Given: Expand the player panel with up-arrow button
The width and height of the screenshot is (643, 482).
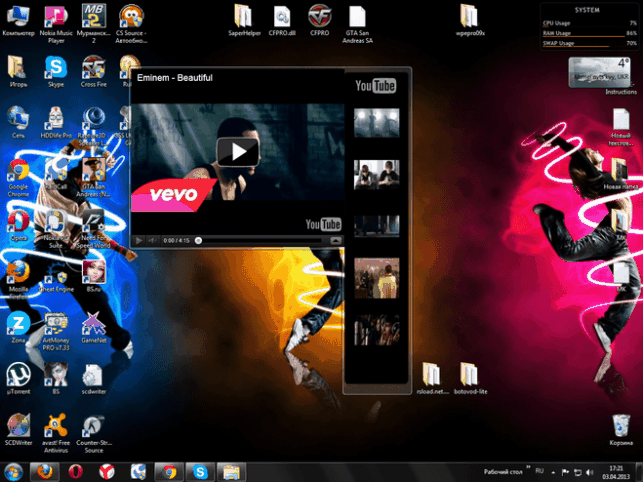Looking at the screenshot, I should pos(336,240).
